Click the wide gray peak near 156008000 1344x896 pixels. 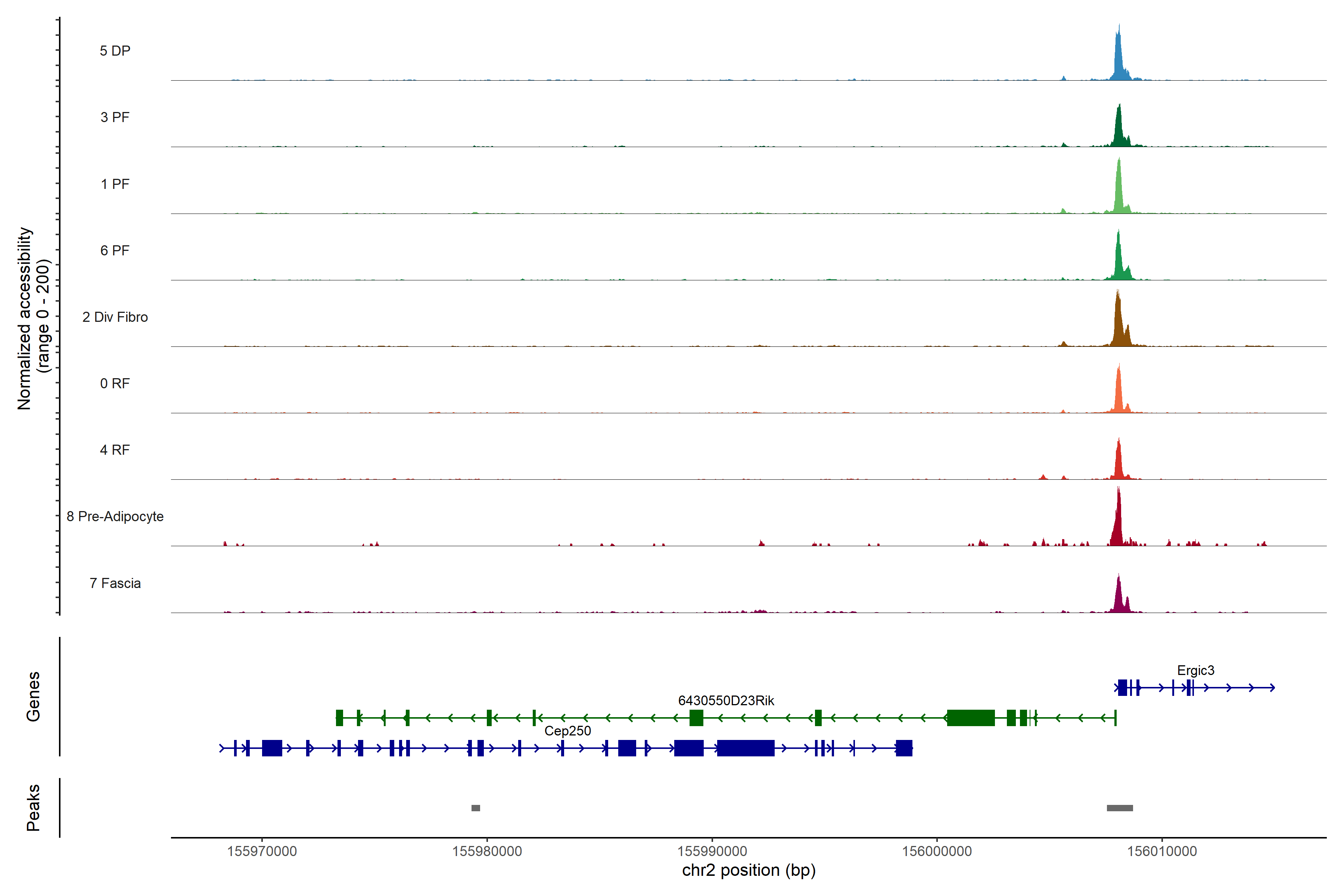pos(1119,808)
